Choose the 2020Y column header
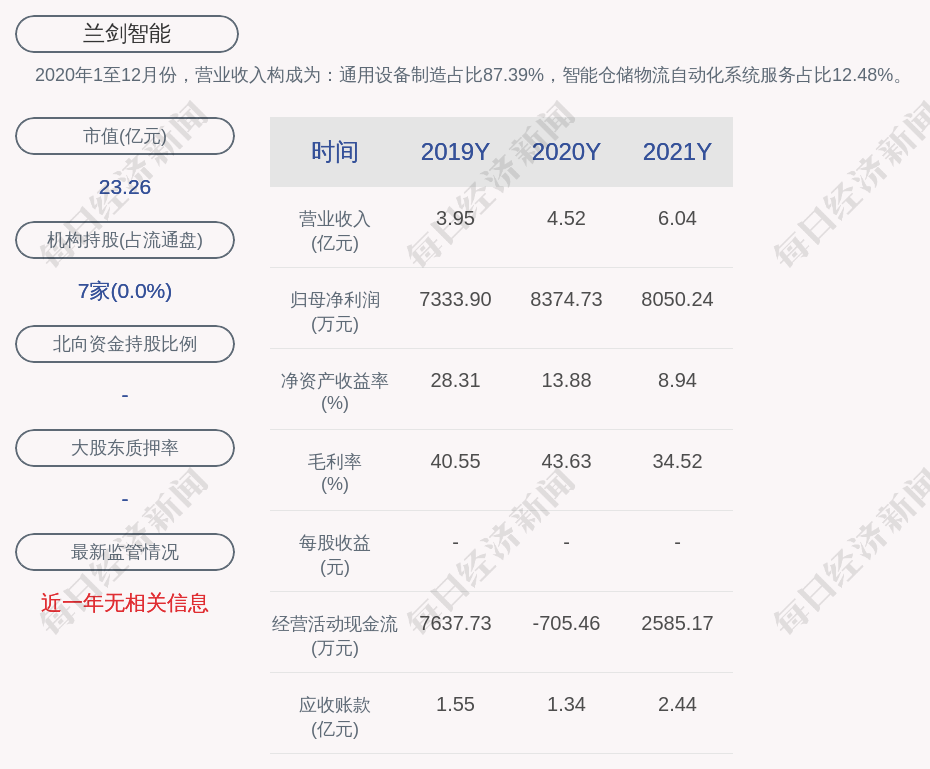 [566, 152]
